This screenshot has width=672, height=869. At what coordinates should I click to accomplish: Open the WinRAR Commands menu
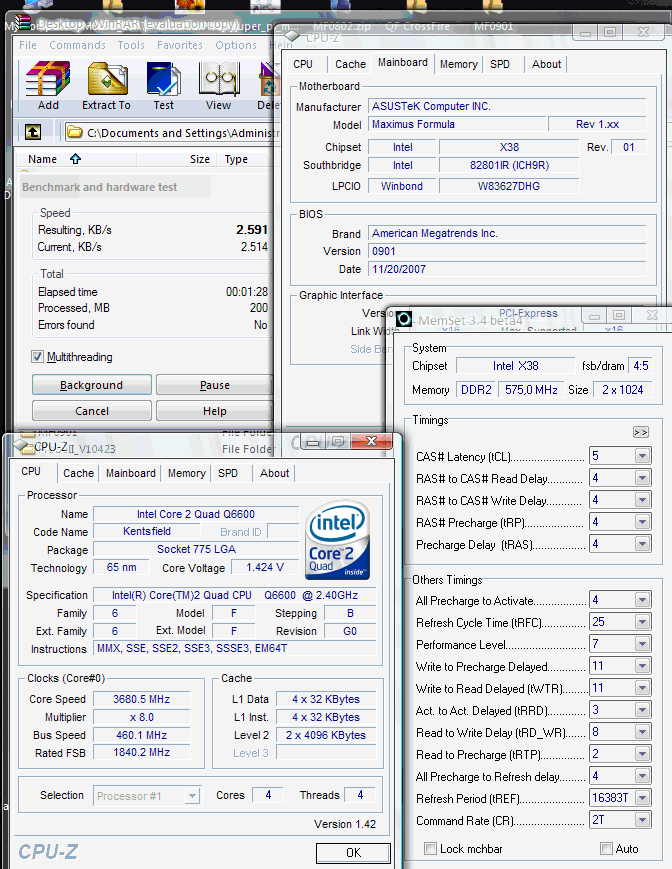[x=77, y=45]
